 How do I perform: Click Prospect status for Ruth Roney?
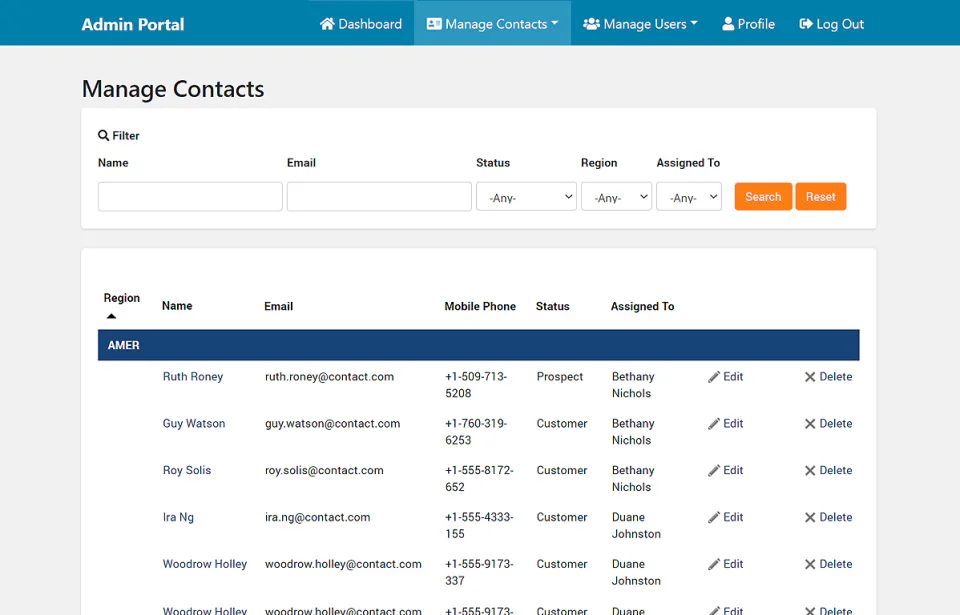[x=560, y=377]
